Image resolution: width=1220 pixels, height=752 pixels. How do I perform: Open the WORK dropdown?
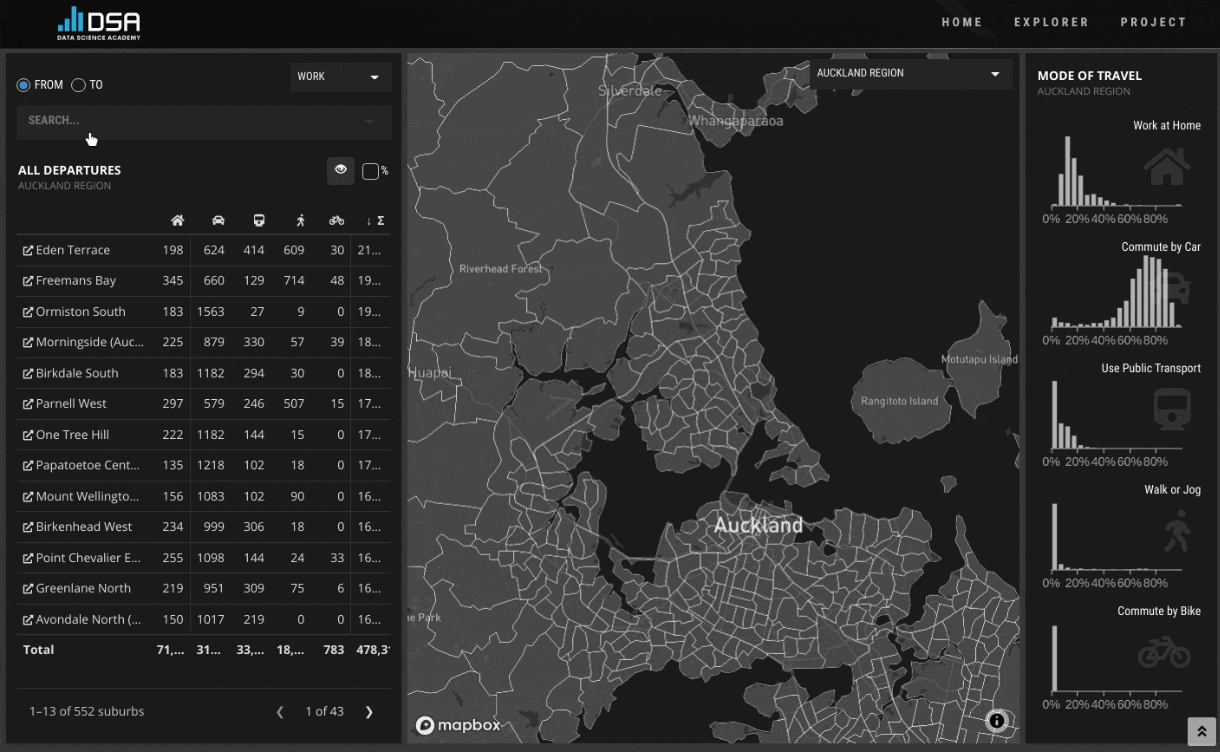(340, 76)
